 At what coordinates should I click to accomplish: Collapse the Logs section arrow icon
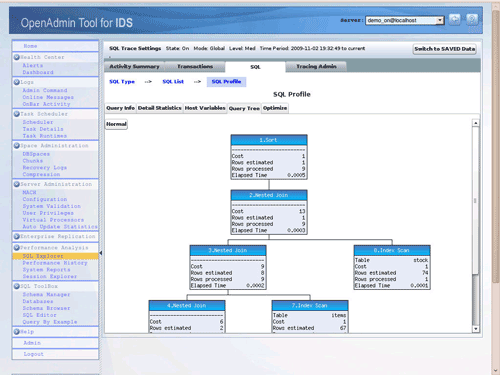click(x=17, y=82)
